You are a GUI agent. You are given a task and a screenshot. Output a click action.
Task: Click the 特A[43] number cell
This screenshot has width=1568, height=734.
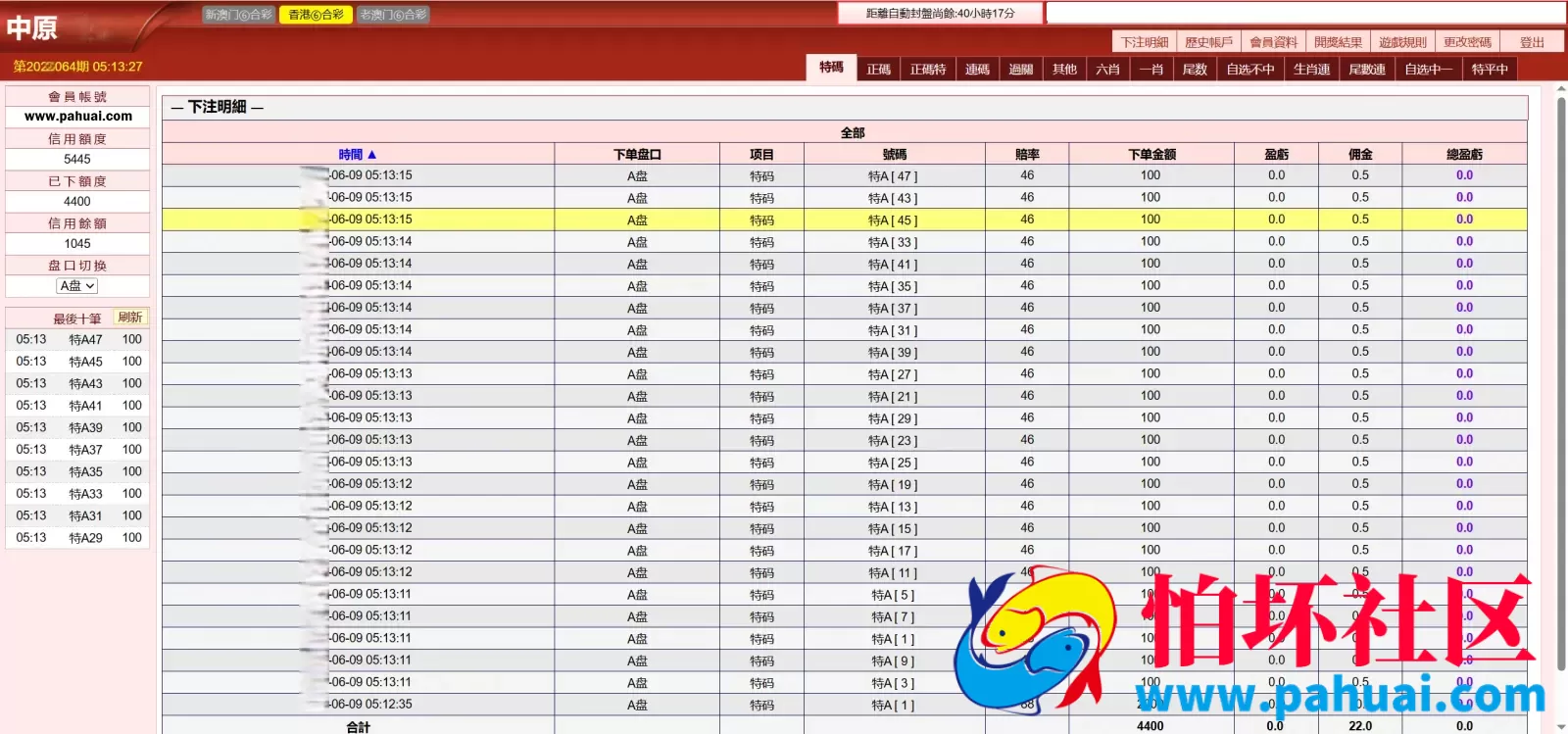893,198
